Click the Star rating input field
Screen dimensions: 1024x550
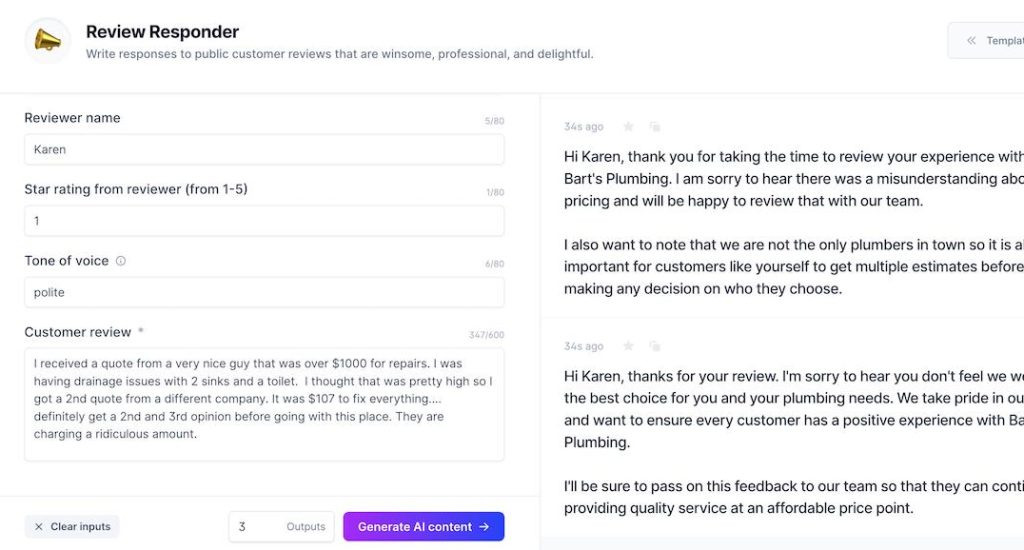(x=264, y=221)
